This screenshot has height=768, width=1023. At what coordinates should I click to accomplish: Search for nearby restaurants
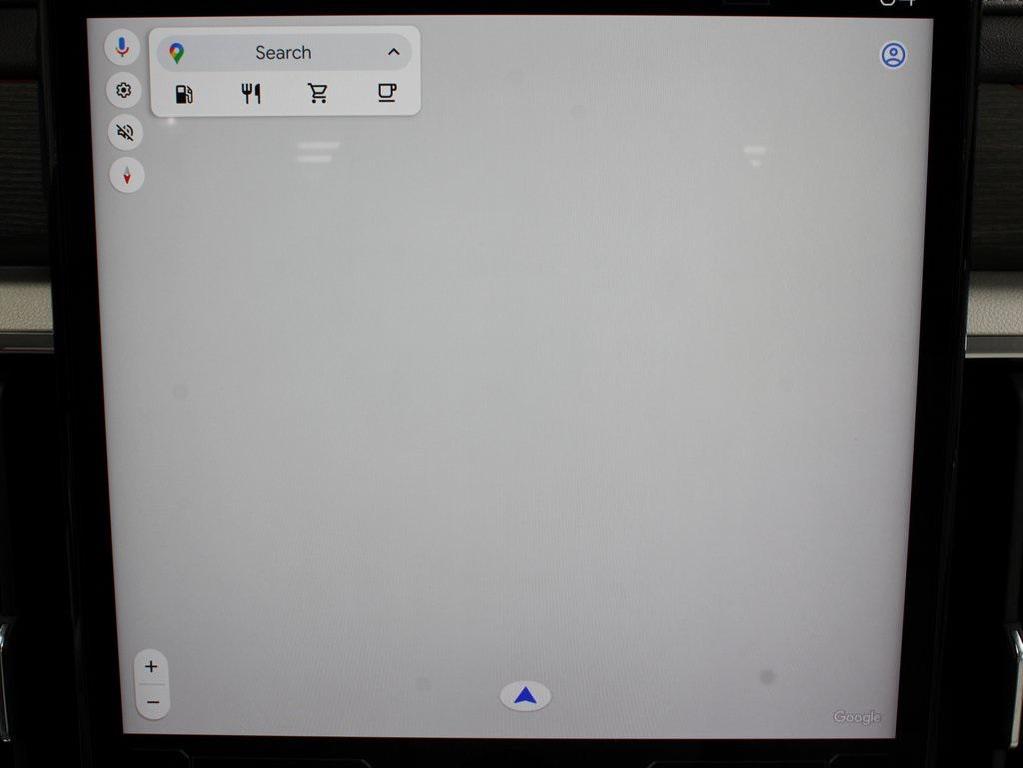tap(251, 94)
